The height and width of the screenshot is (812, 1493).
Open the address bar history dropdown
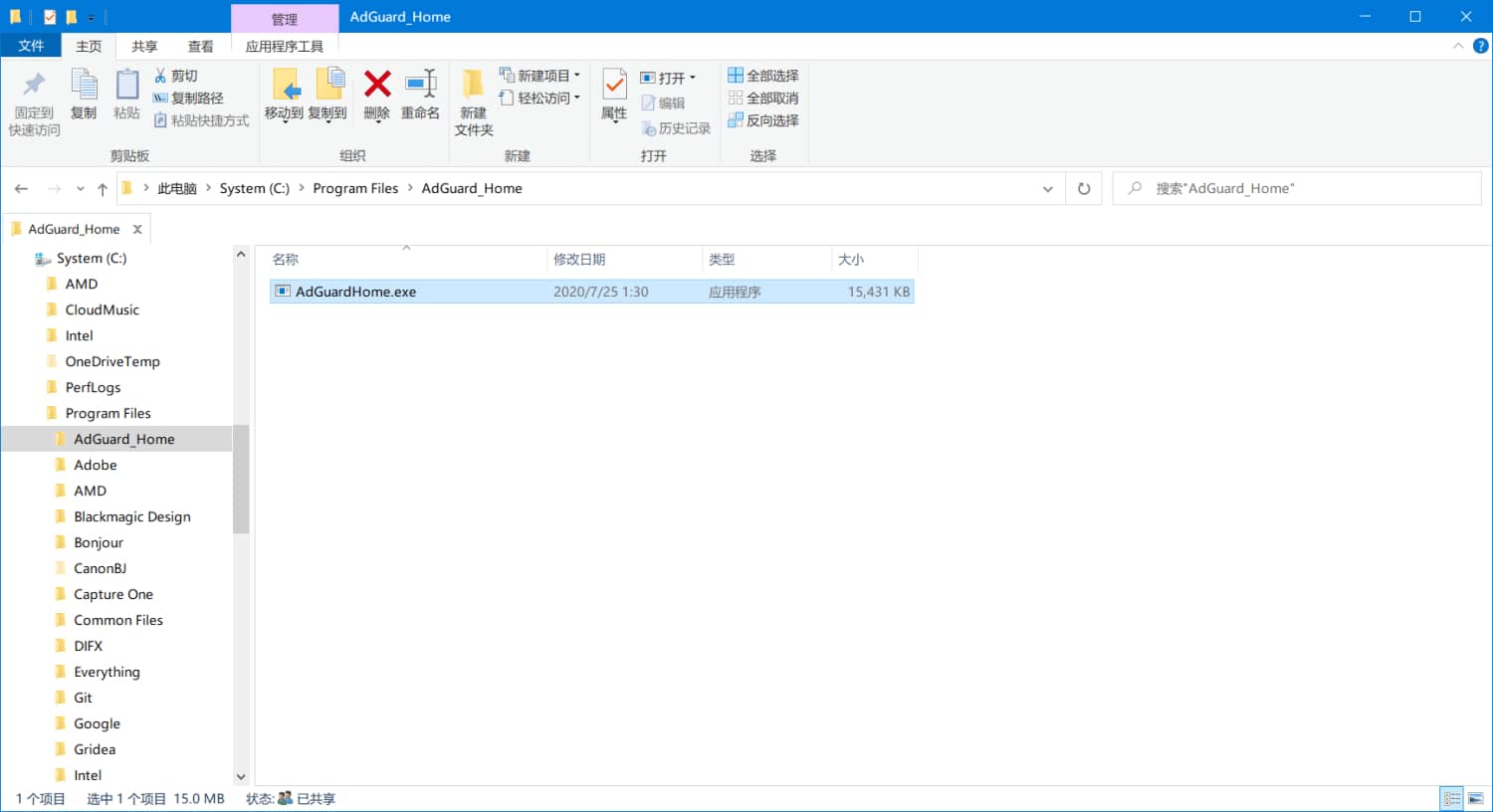[1047, 188]
